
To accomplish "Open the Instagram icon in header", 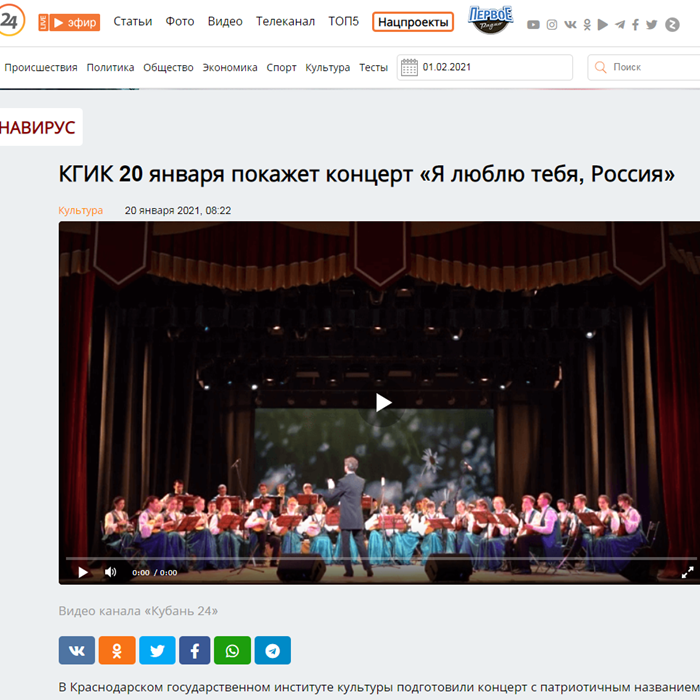I will click(552, 25).
